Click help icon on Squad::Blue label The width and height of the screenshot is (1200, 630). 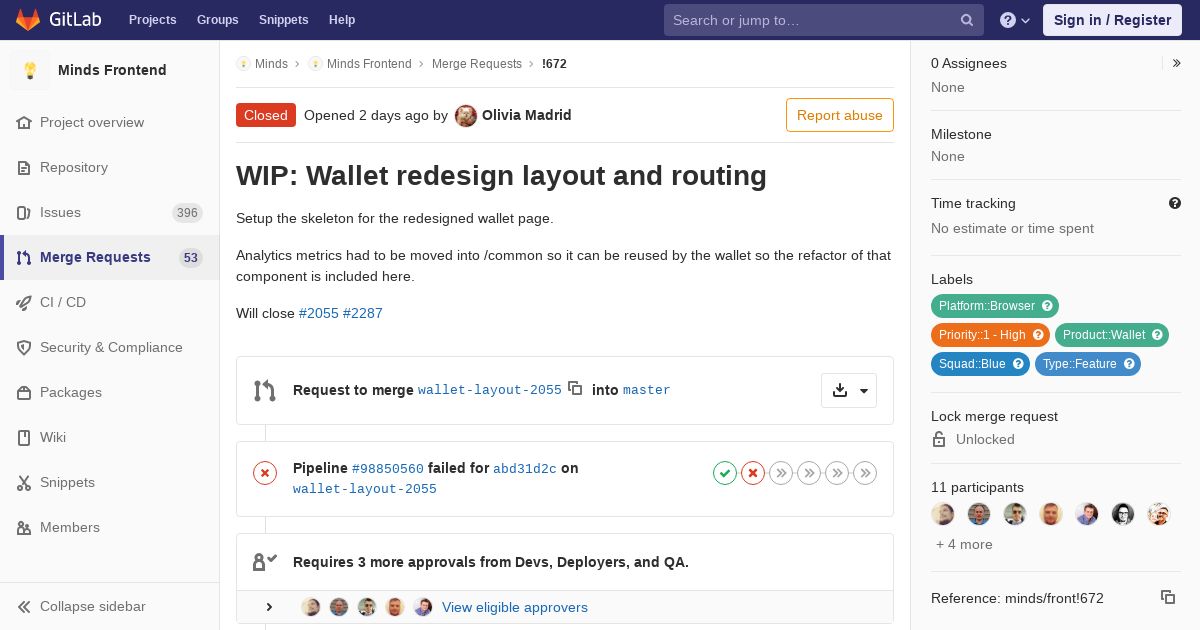[1018, 364]
